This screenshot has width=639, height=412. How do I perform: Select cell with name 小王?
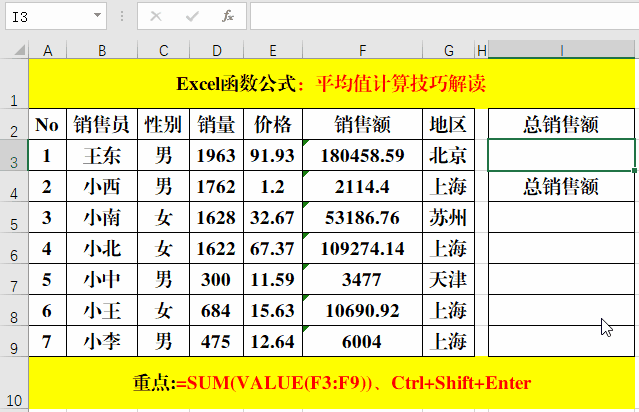(x=102, y=310)
